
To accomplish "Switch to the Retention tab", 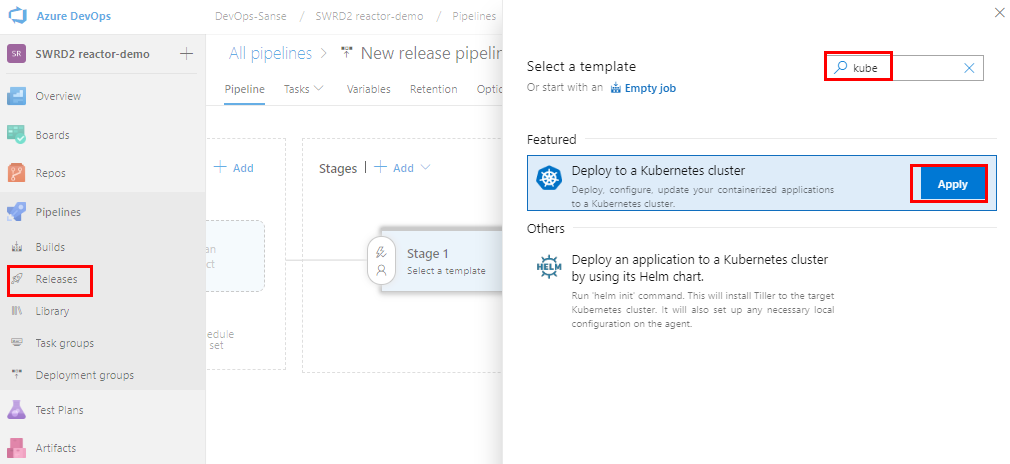I will [434, 89].
